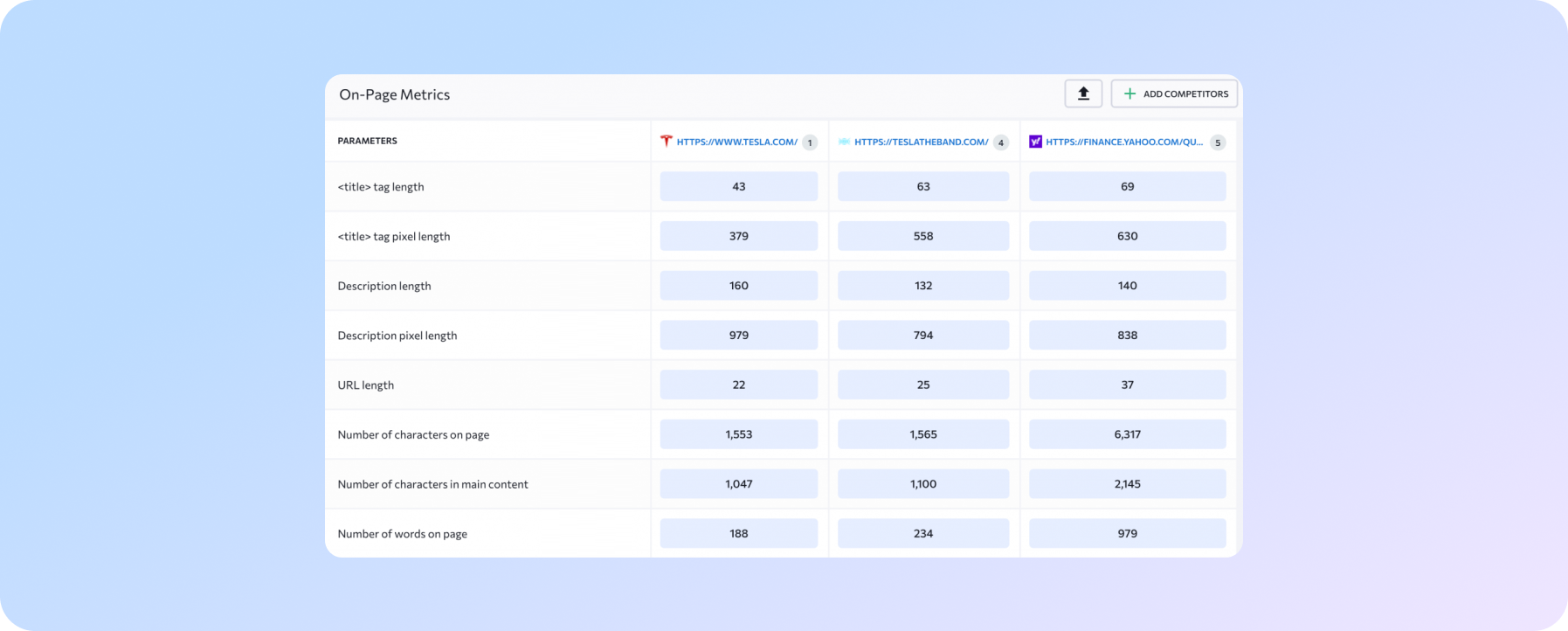1568x631 pixels.
Task: Click the Tesla logo favicon
Action: coord(667,141)
